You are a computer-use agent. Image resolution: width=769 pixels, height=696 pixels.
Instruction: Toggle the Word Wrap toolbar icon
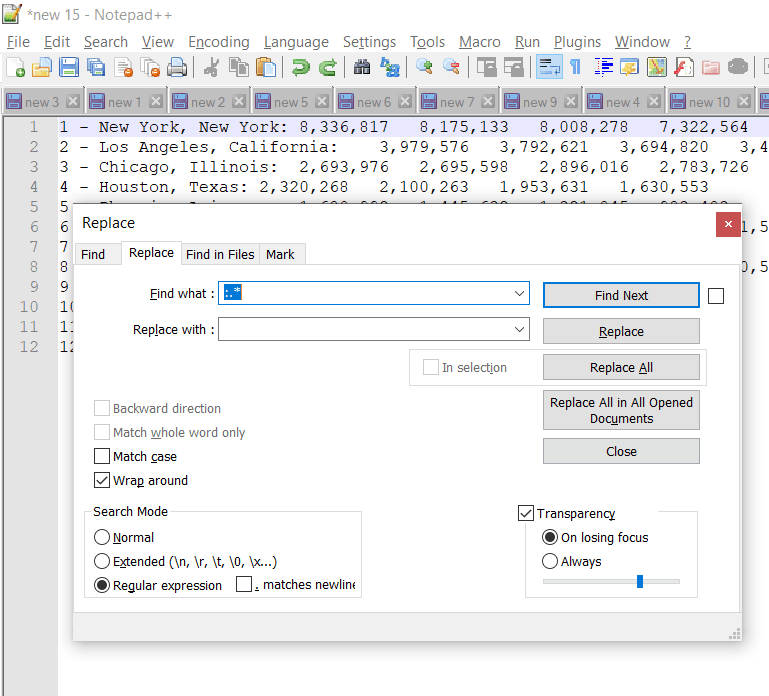[x=549, y=67]
